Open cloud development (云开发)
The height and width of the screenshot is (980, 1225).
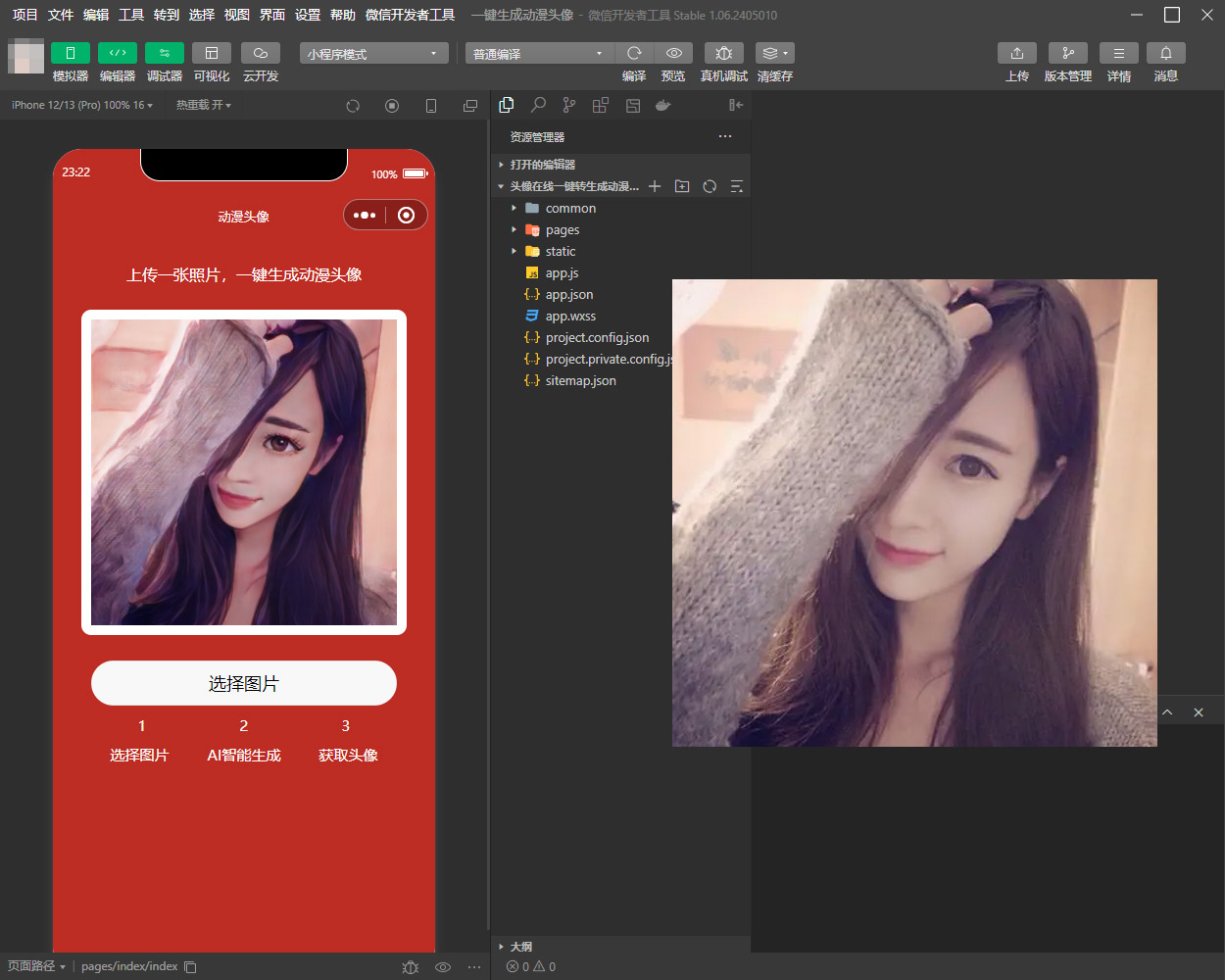point(261,53)
